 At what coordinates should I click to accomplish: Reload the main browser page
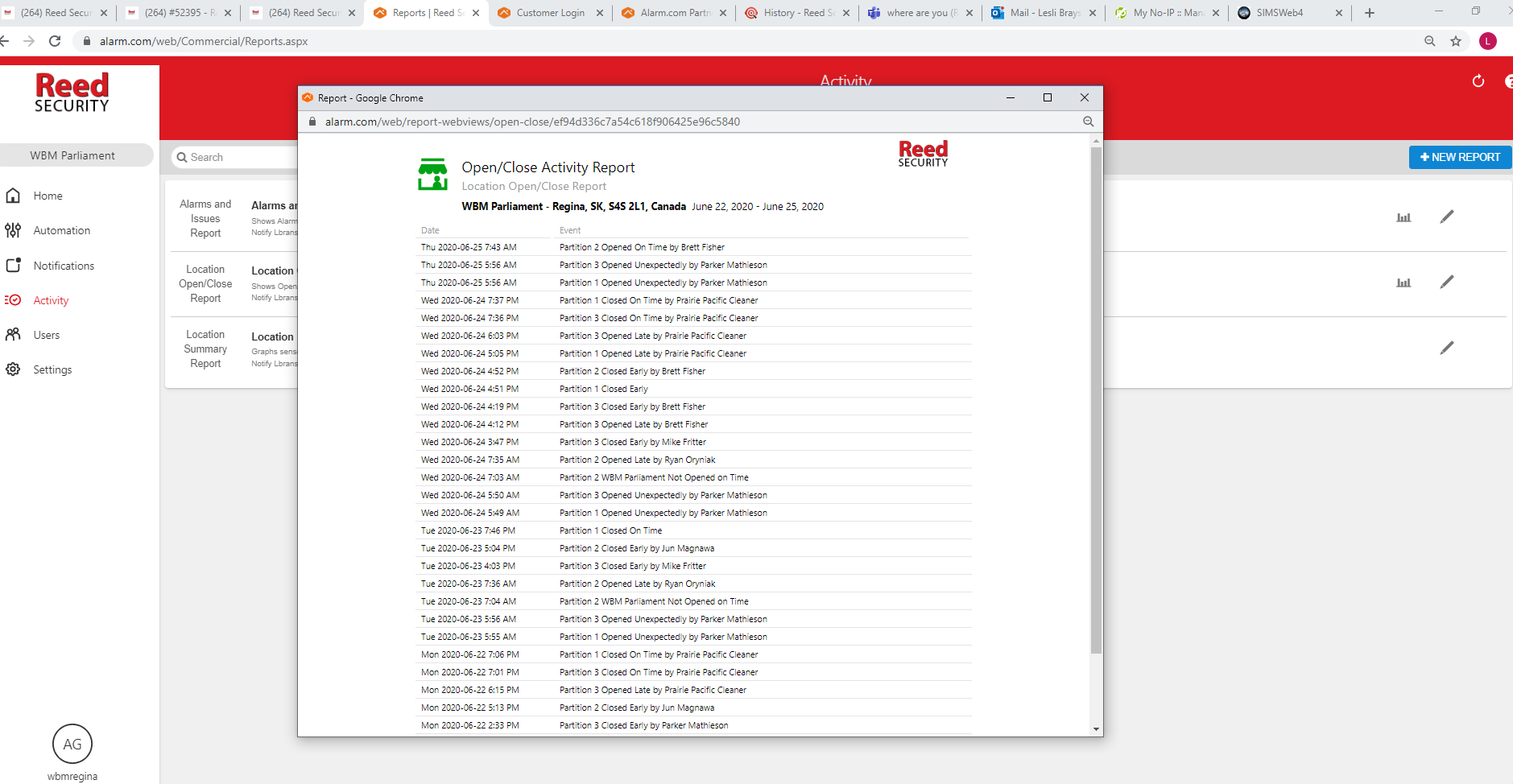(55, 41)
